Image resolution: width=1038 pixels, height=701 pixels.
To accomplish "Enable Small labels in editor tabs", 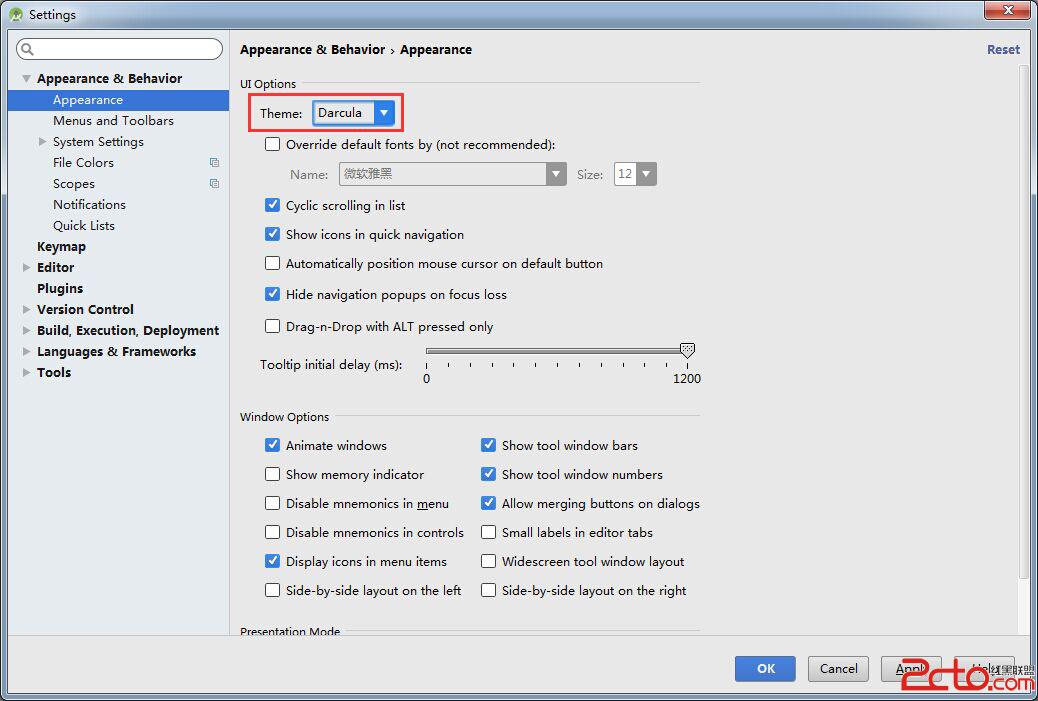I will (x=489, y=532).
